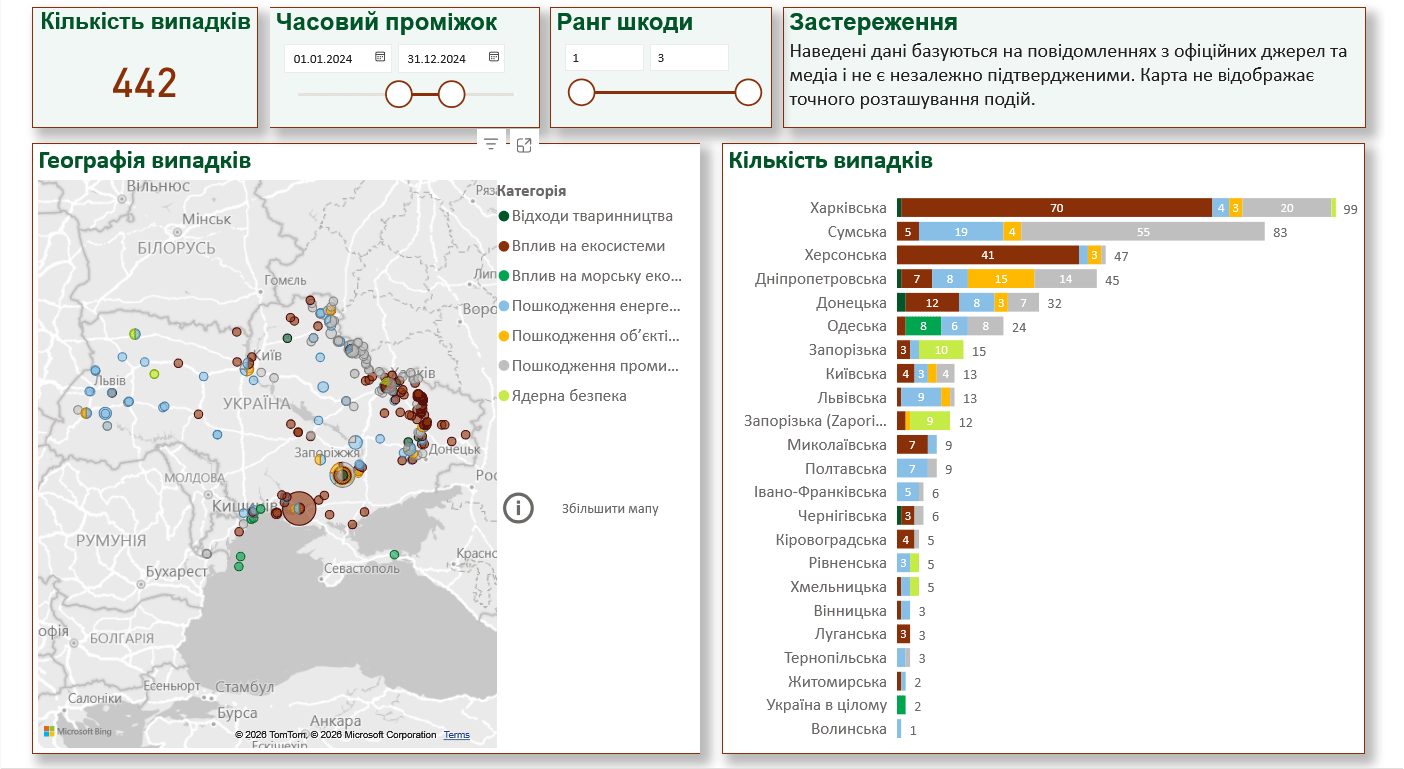Click the green map marker near Sevastopol
The image size is (1404, 769).
point(394,554)
